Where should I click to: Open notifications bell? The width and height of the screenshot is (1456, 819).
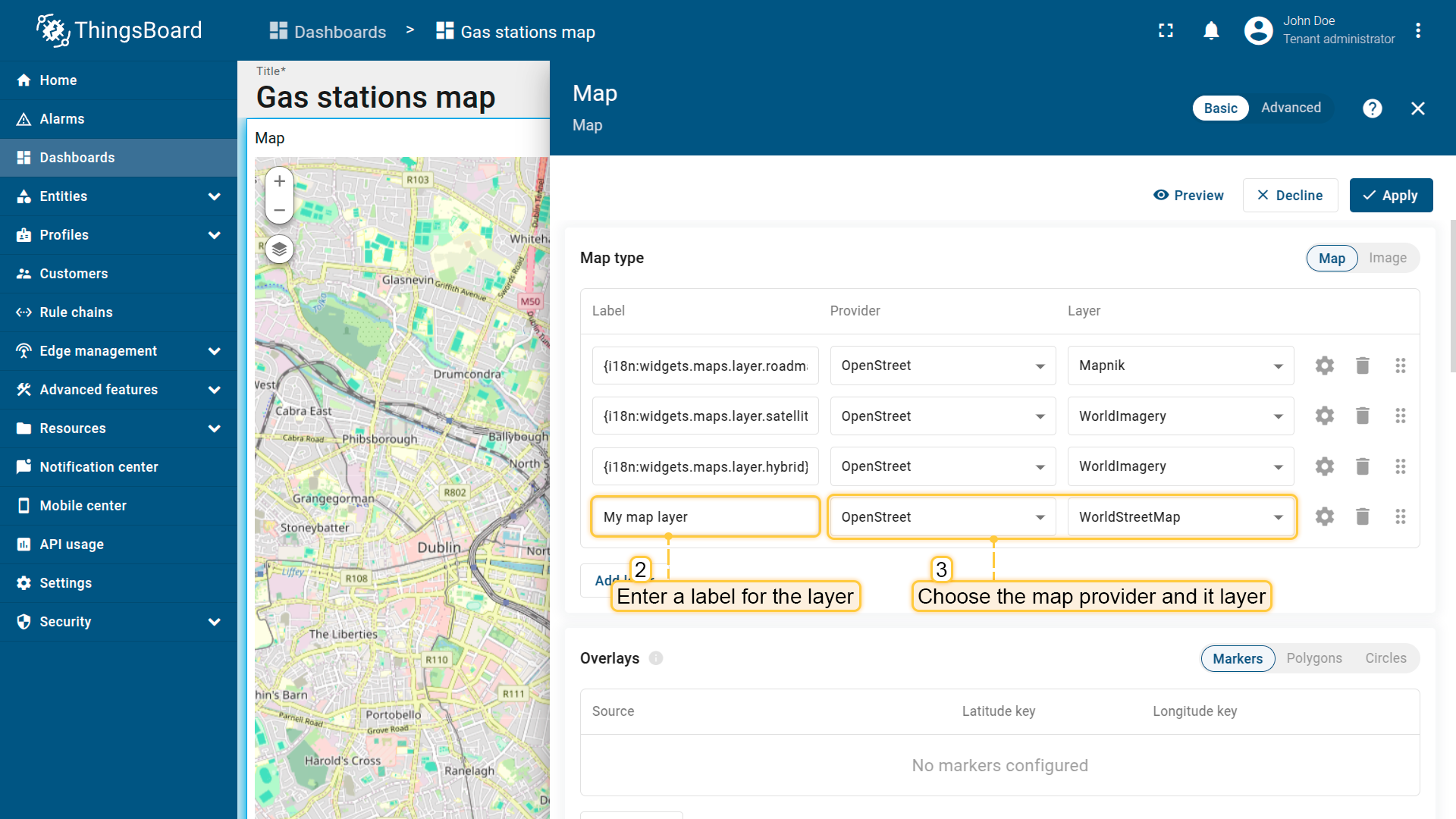[x=1211, y=31]
